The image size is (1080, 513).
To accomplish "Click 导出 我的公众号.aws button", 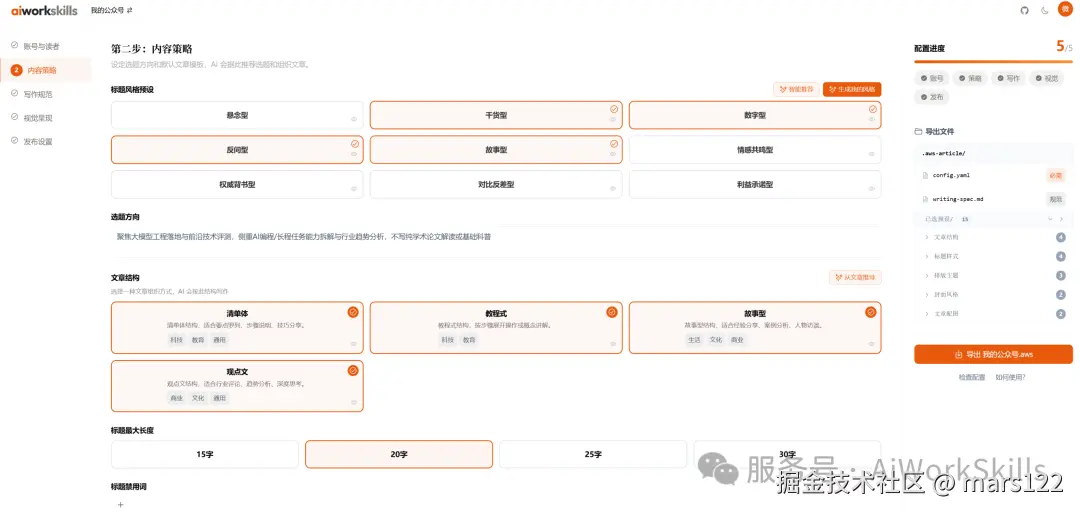I will [993, 355].
